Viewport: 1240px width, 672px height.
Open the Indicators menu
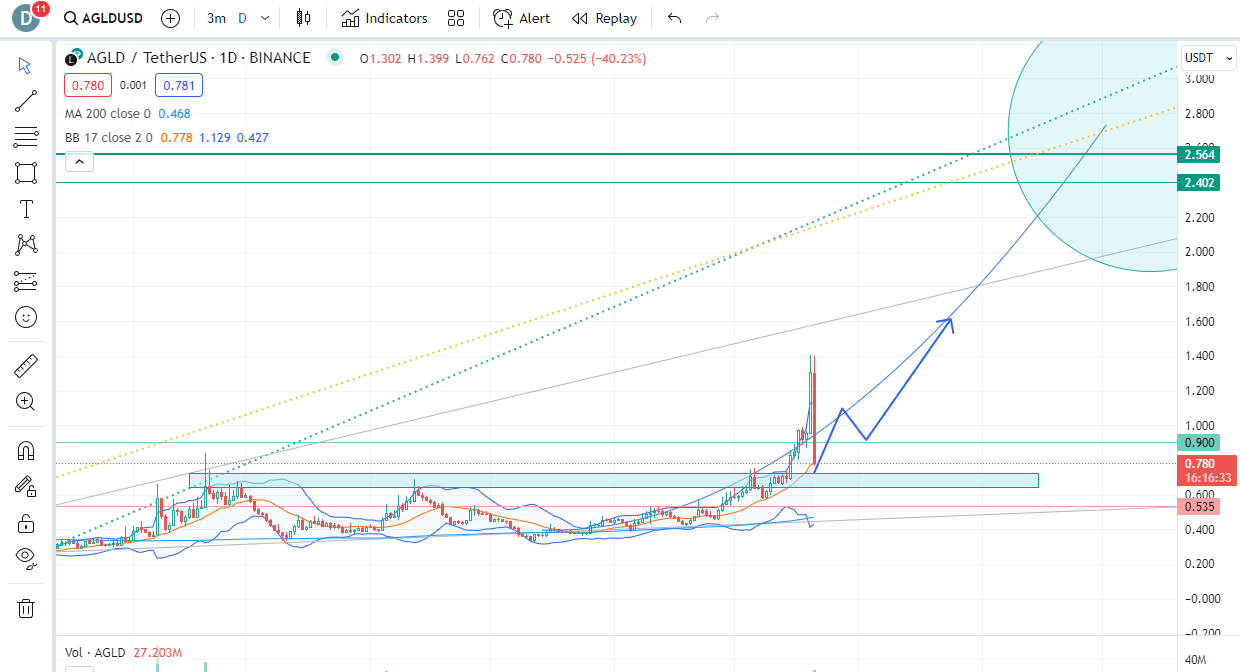pyautogui.click(x=384, y=18)
